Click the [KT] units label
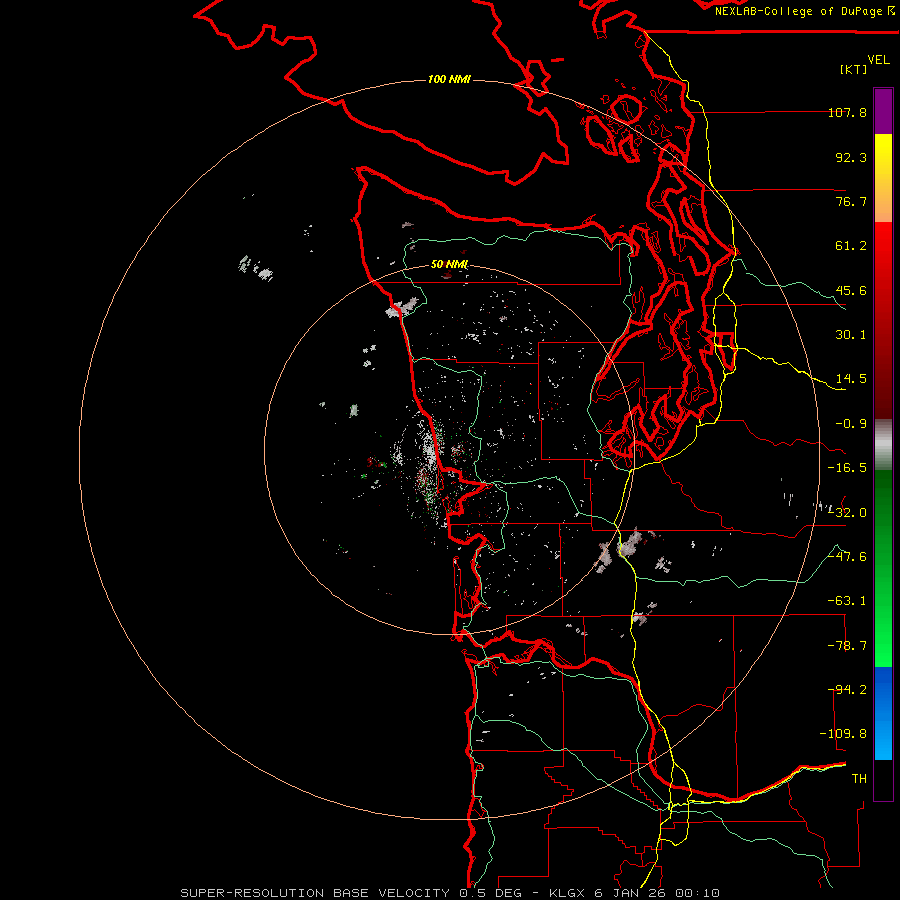 click(853, 69)
